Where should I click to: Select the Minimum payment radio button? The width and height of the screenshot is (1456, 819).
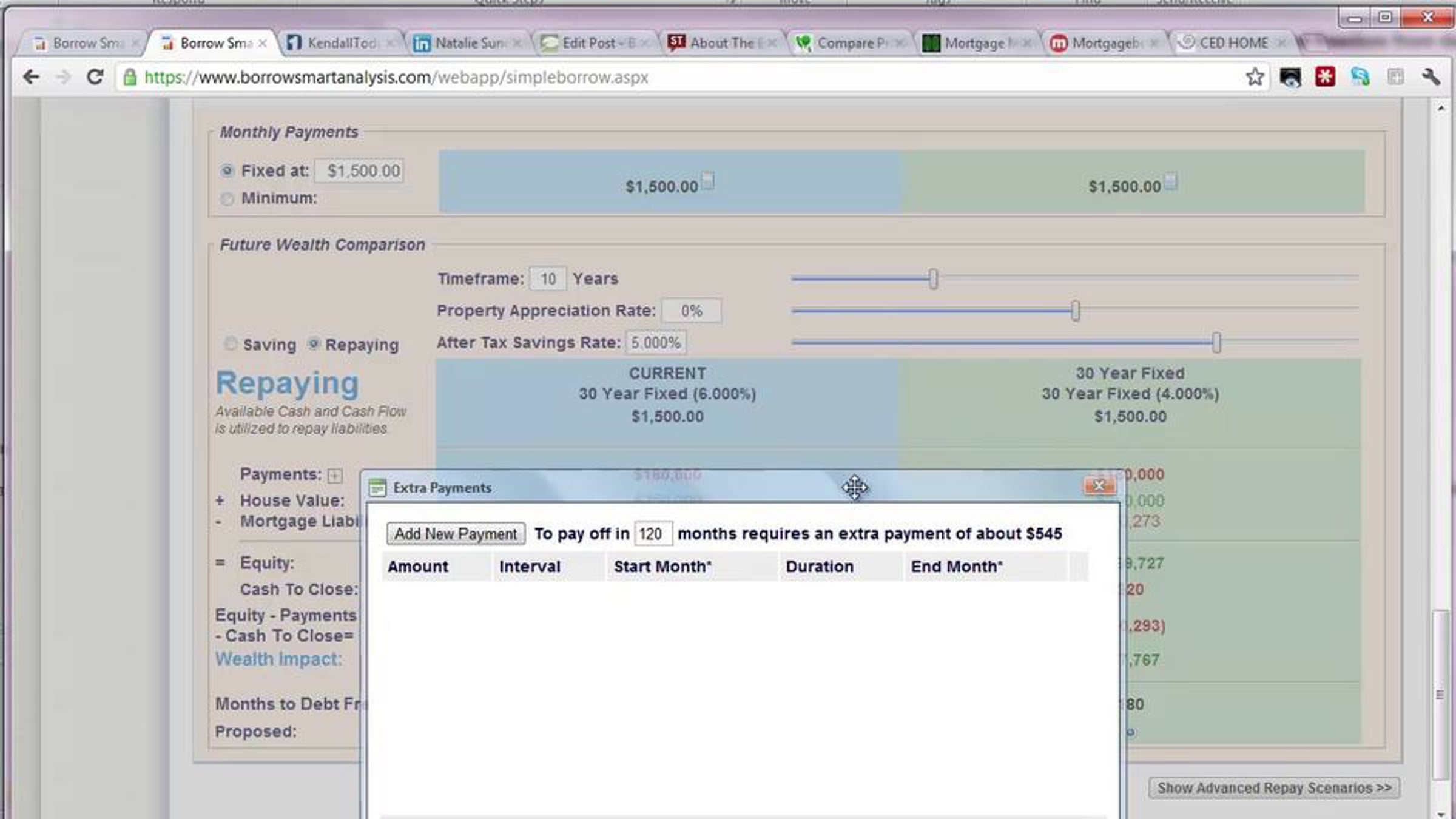point(227,199)
